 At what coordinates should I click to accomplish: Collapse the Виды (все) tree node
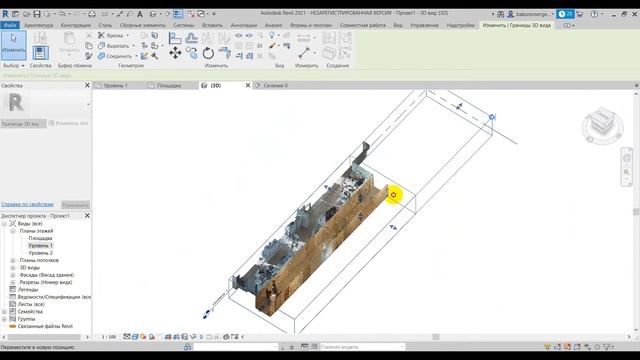(4, 224)
